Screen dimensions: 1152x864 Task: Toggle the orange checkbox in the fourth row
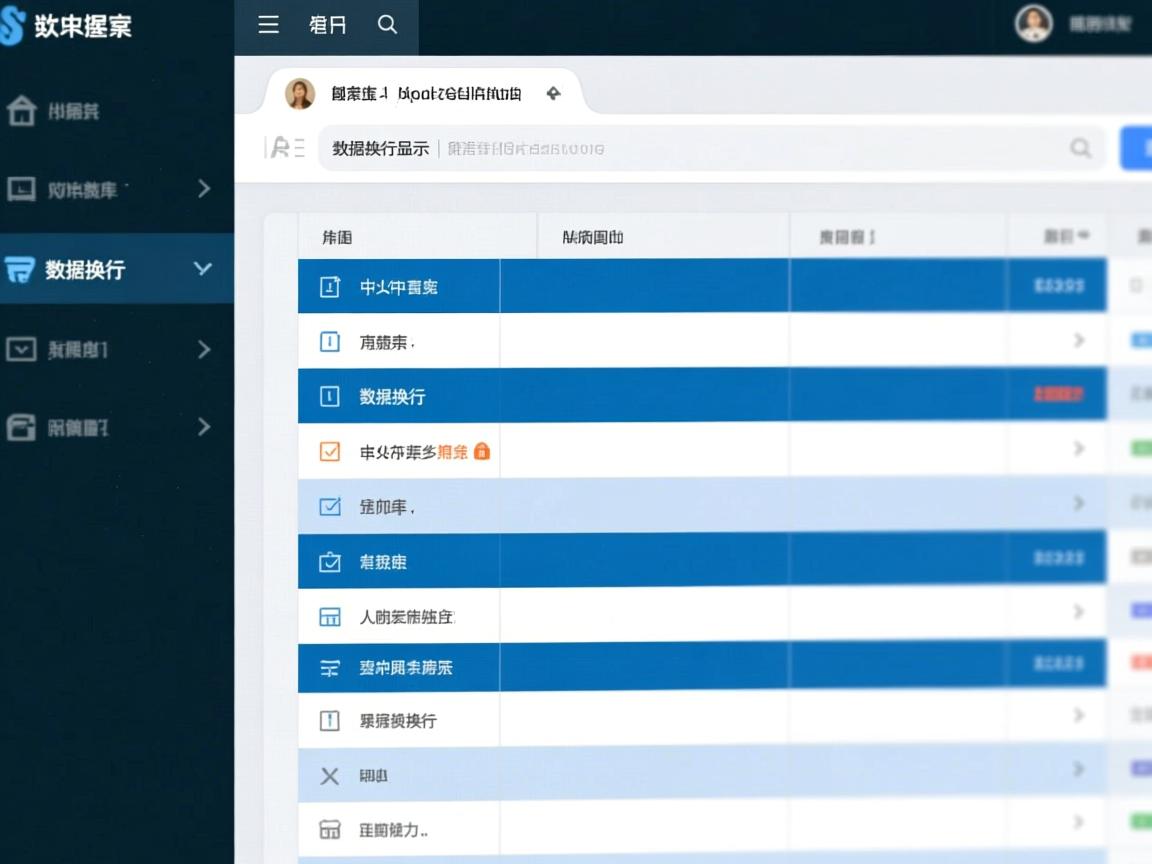[328, 451]
